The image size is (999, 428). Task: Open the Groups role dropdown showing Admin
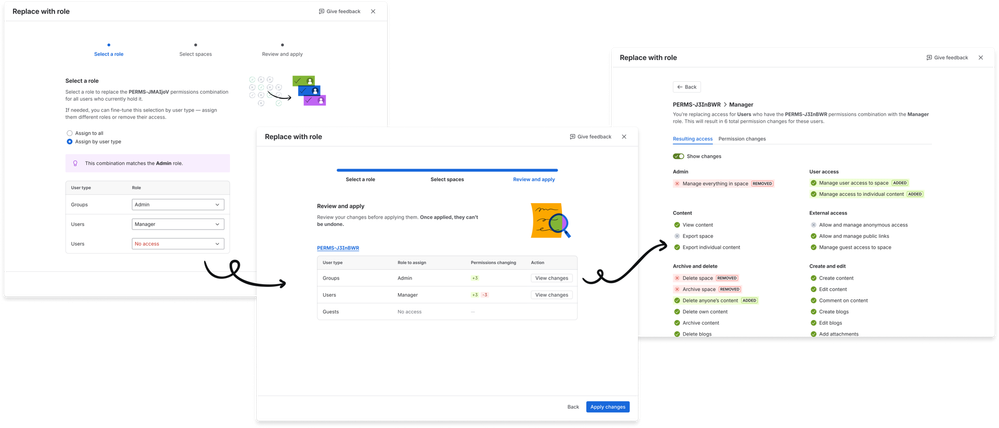178,205
